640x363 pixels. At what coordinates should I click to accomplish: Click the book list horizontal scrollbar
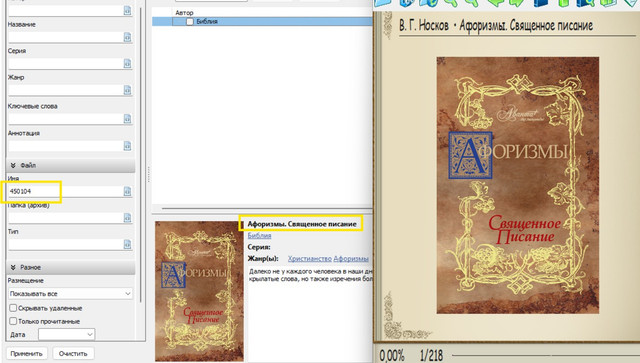pyautogui.click(x=267, y=209)
